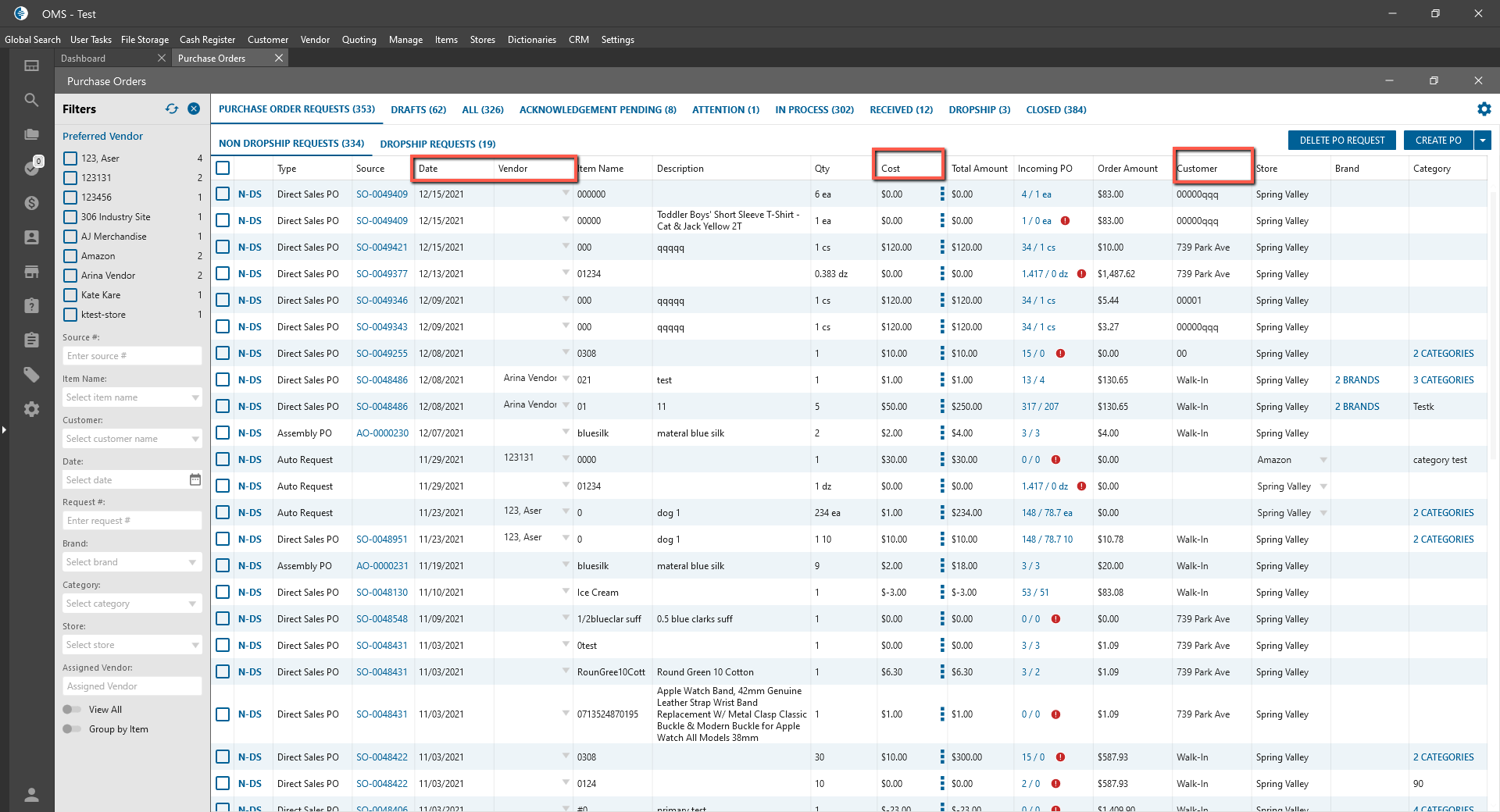Expand the Select brand dropdown
Viewport: 1500px width, 812px height.
point(131,562)
